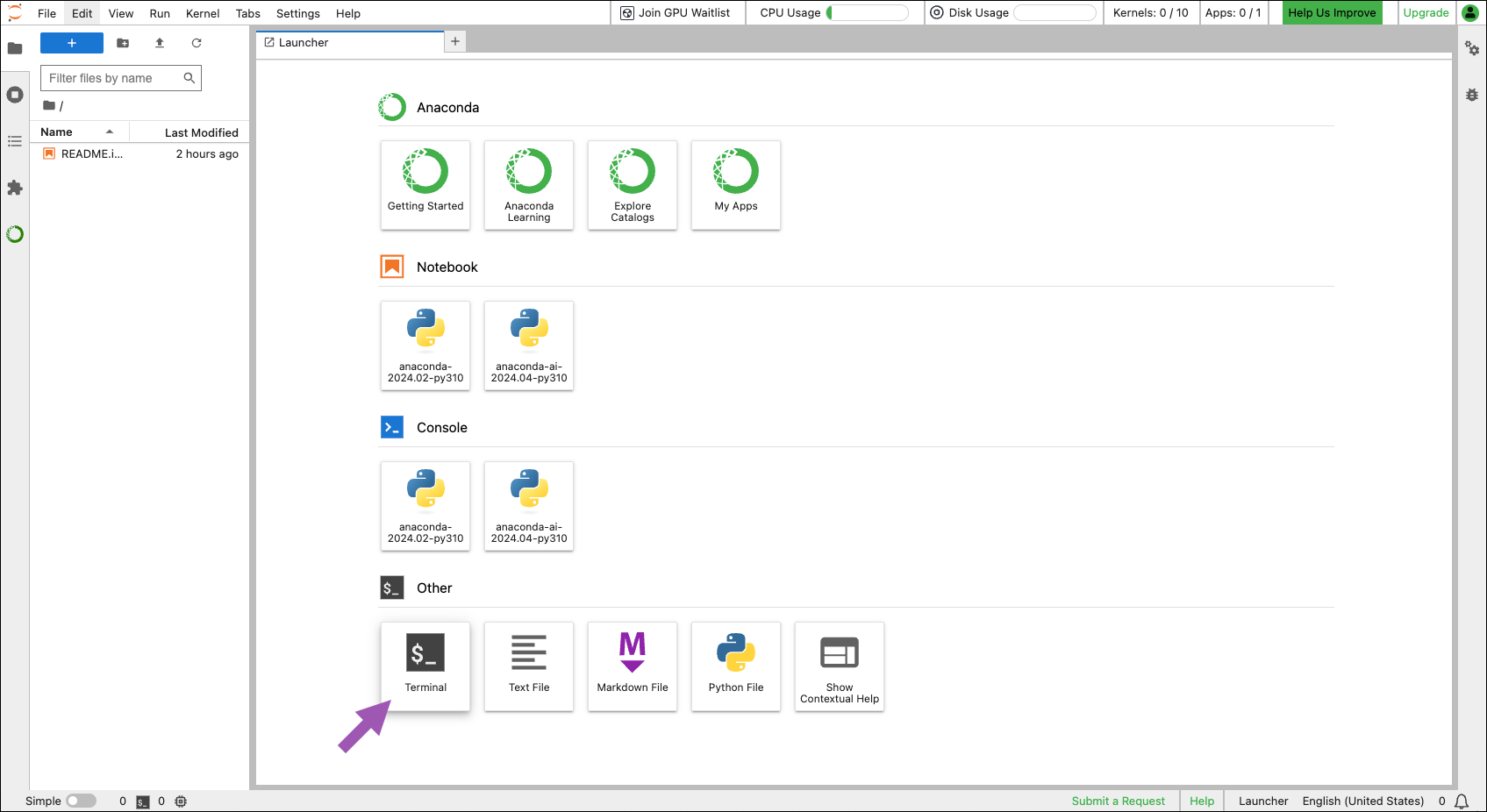The height and width of the screenshot is (812, 1487).
Task: Click Apps: 0 / 1 indicator
Action: coord(1233,12)
